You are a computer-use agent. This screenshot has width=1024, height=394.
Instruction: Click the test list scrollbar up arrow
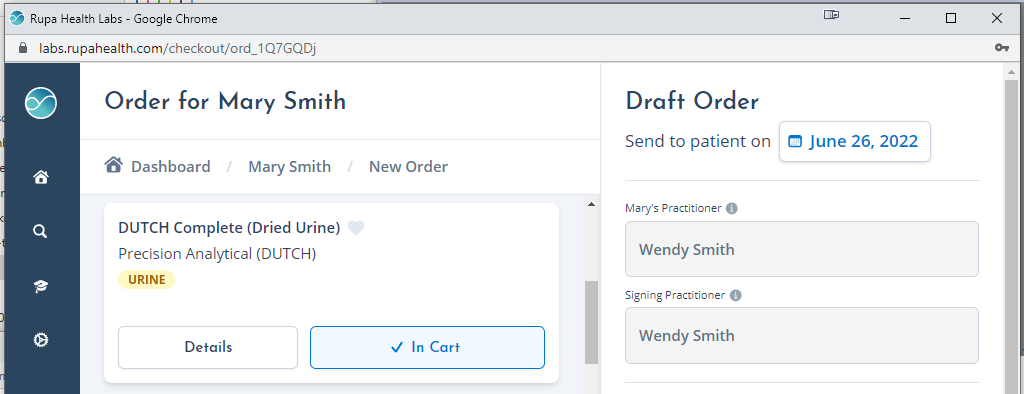(x=591, y=205)
